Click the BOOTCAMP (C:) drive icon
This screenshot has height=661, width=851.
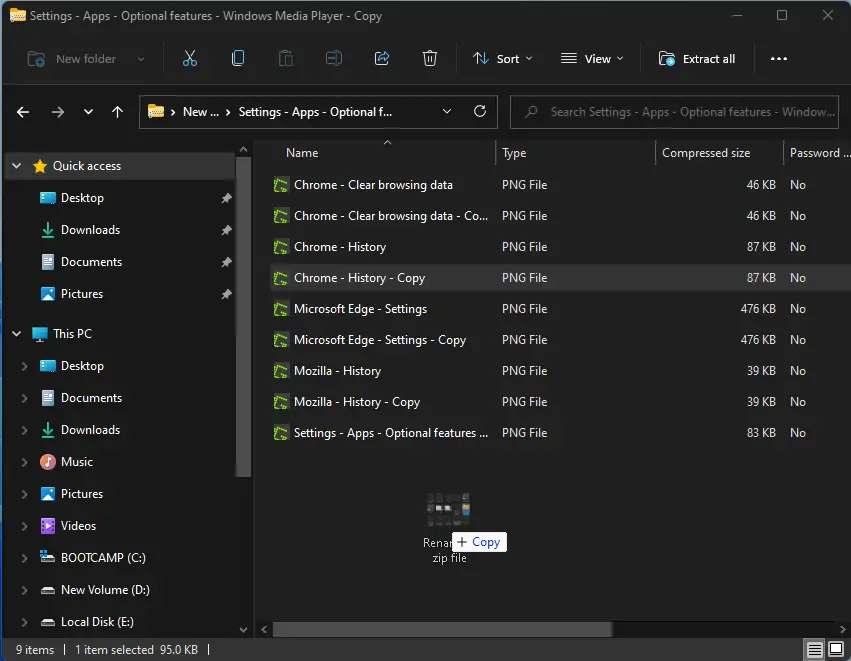pyautogui.click(x=48, y=557)
